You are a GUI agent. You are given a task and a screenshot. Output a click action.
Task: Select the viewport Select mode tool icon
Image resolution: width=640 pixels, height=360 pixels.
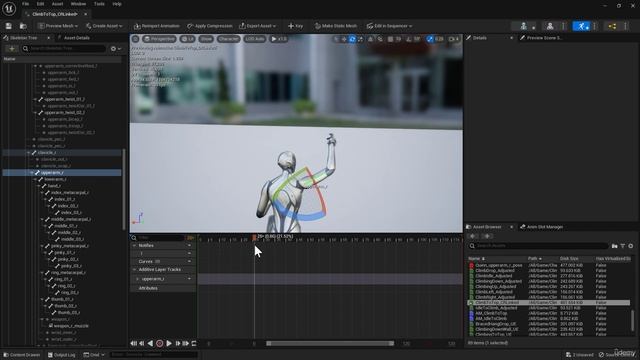(336, 39)
